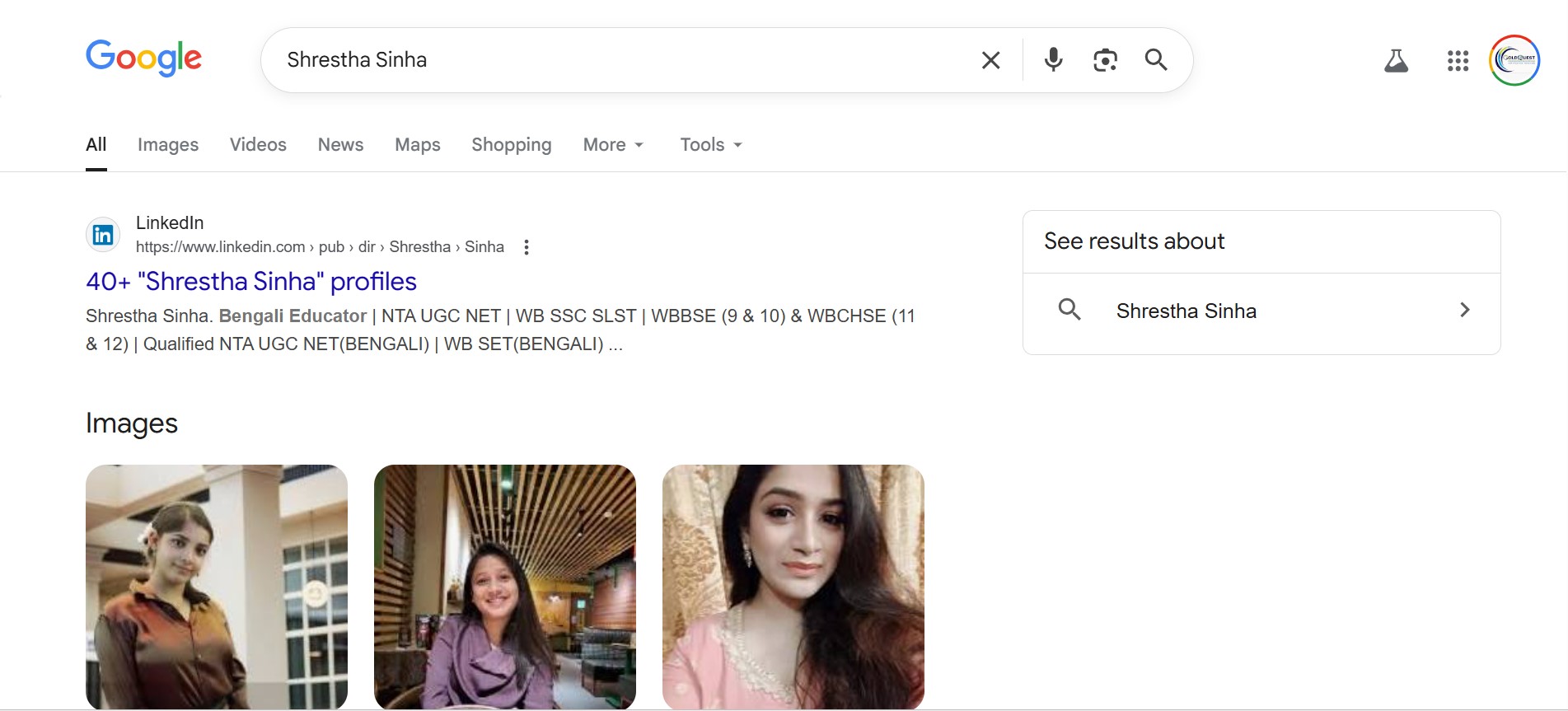
Task: Open the middle image thumbnail with purple scarf
Action: 505,587
